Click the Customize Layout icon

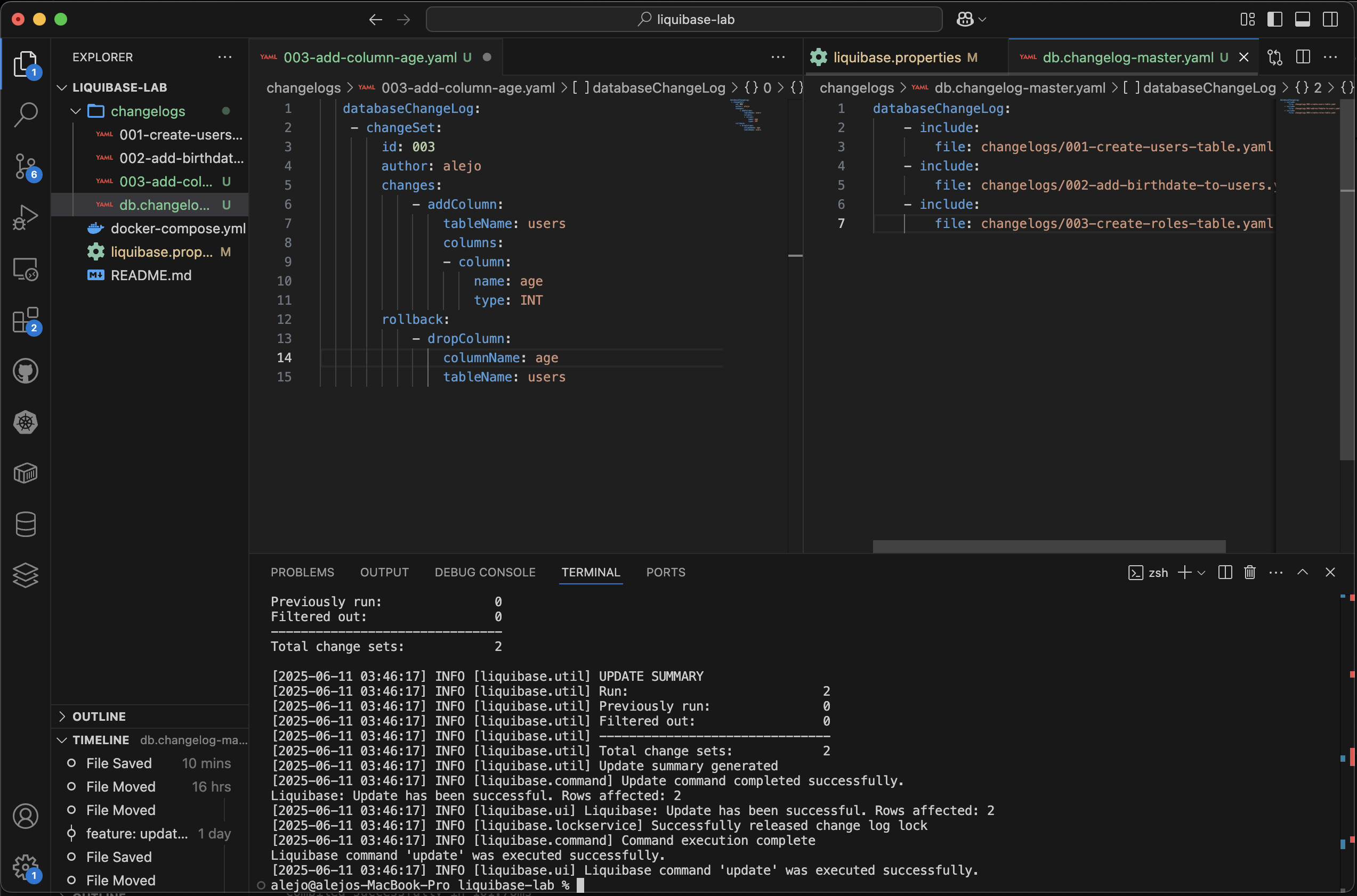(x=1248, y=20)
